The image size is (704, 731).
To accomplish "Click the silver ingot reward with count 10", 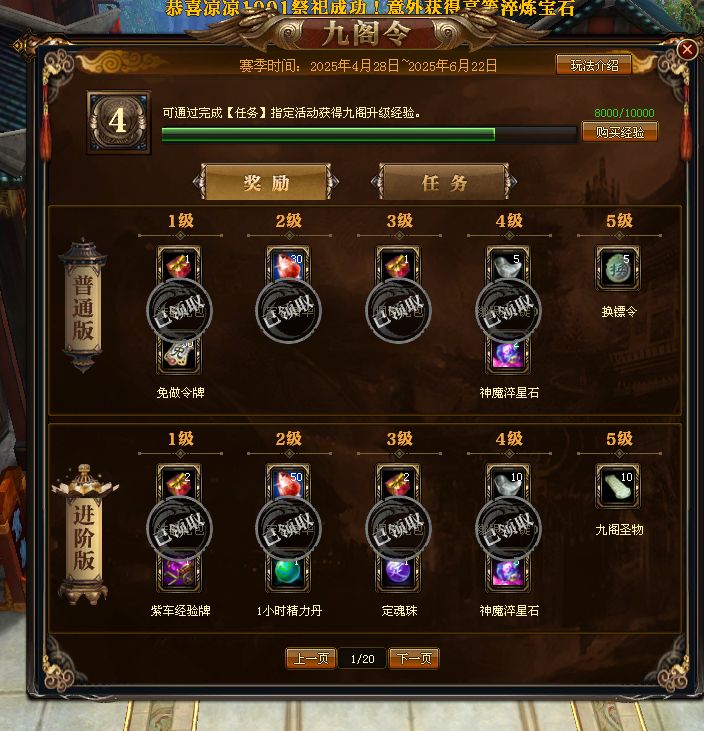I will pos(508,482).
